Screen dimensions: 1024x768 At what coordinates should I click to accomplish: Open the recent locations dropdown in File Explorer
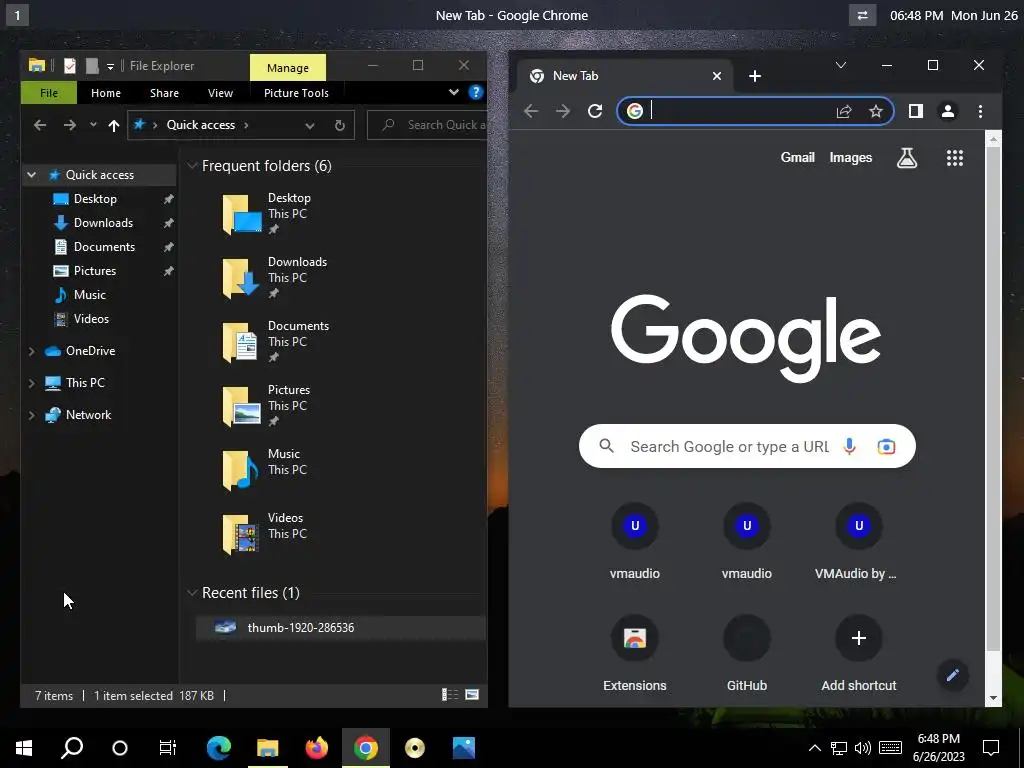click(x=93, y=125)
